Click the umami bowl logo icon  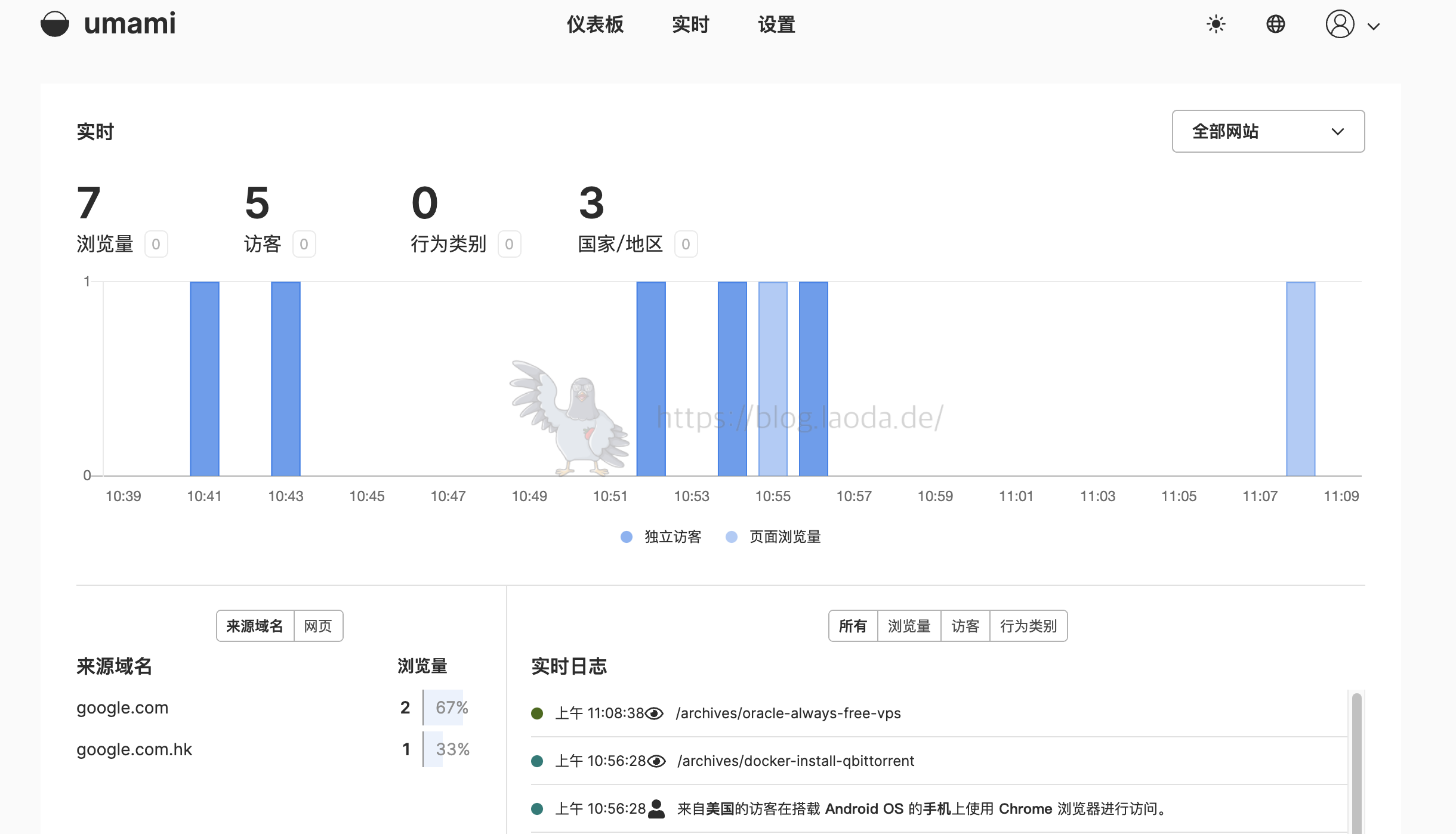pyautogui.click(x=54, y=24)
